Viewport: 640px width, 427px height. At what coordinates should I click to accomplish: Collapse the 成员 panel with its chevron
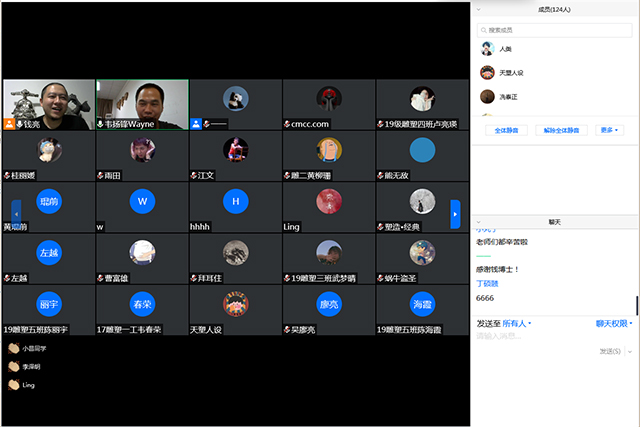pyautogui.click(x=478, y=9)
